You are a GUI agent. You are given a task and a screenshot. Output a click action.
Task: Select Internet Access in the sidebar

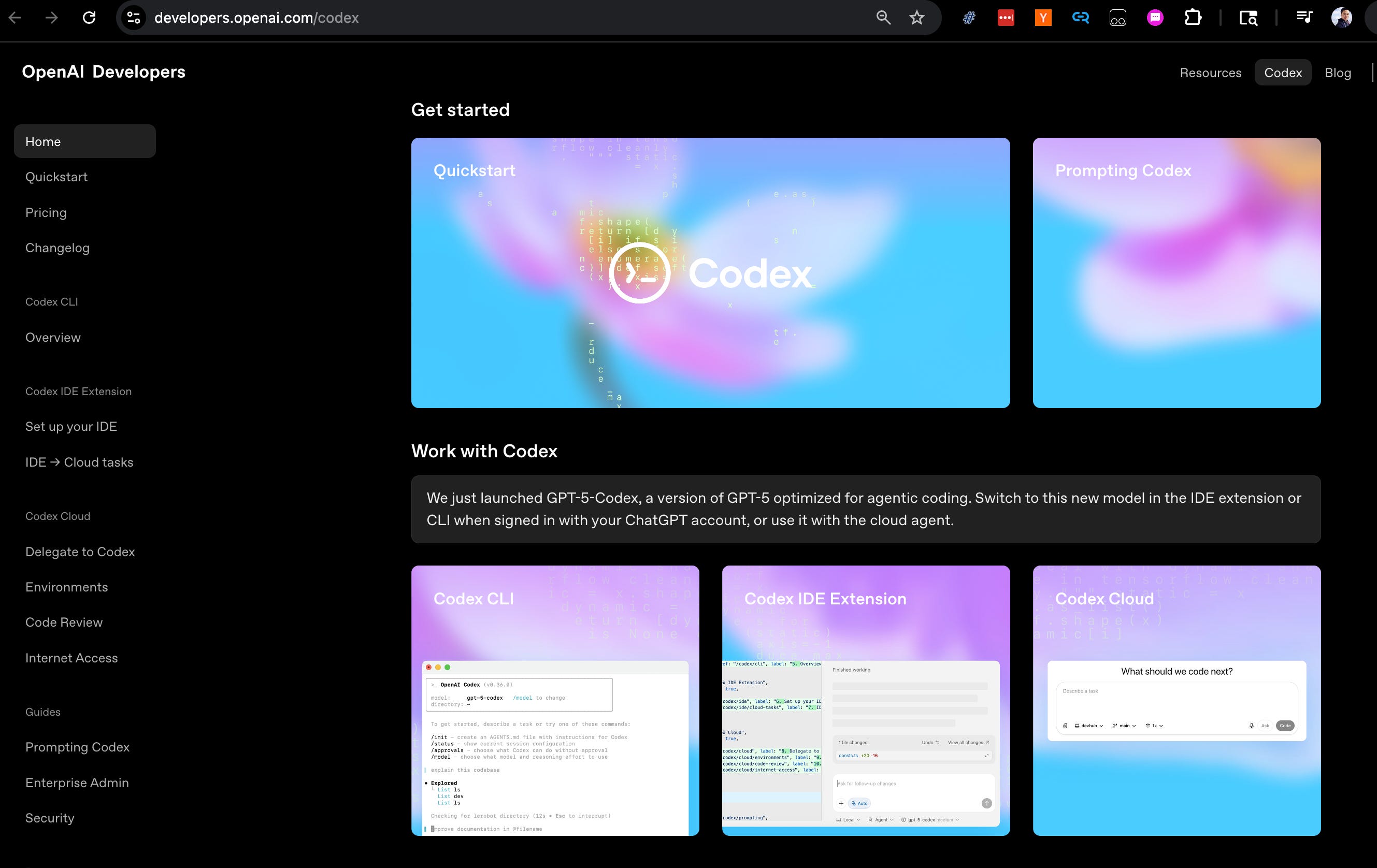(71, 658)
